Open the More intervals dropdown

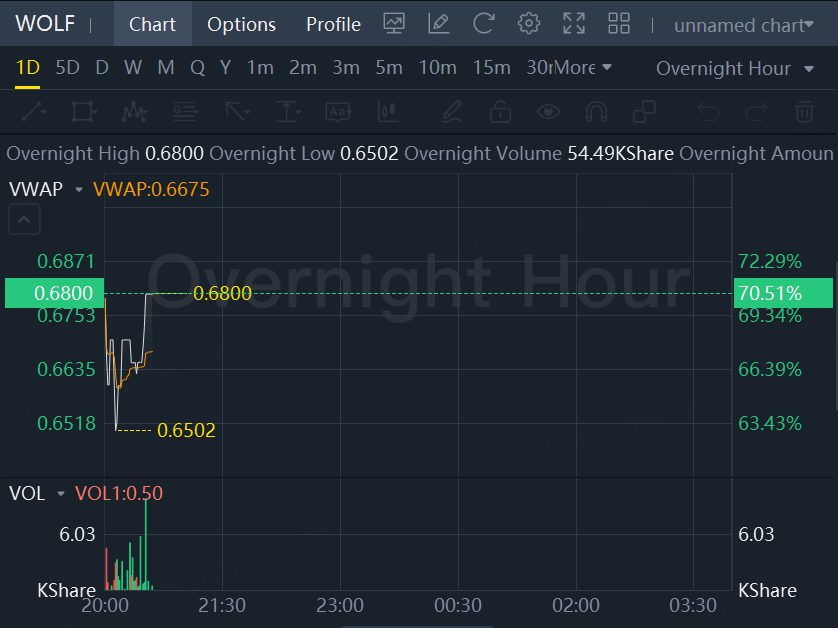pos(583,68)
